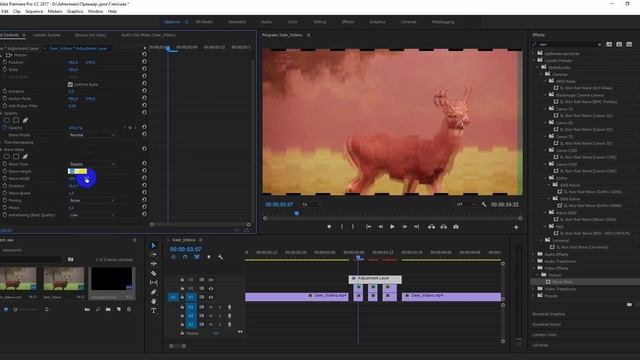Toggle V3 track output eye

211,280
